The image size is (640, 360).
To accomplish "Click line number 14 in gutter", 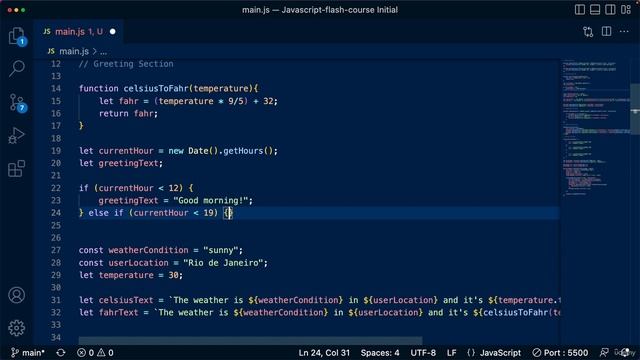I will coord(56,89).
